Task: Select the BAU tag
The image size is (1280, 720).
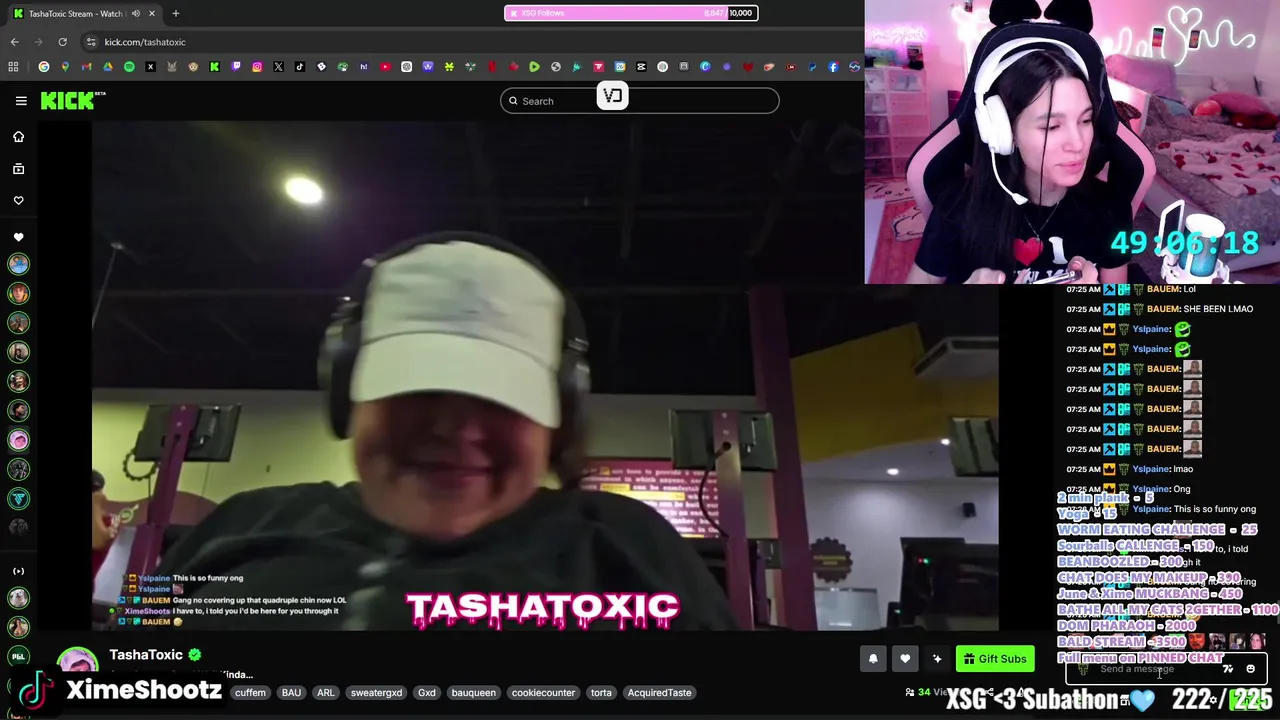Action: point(291,692)
